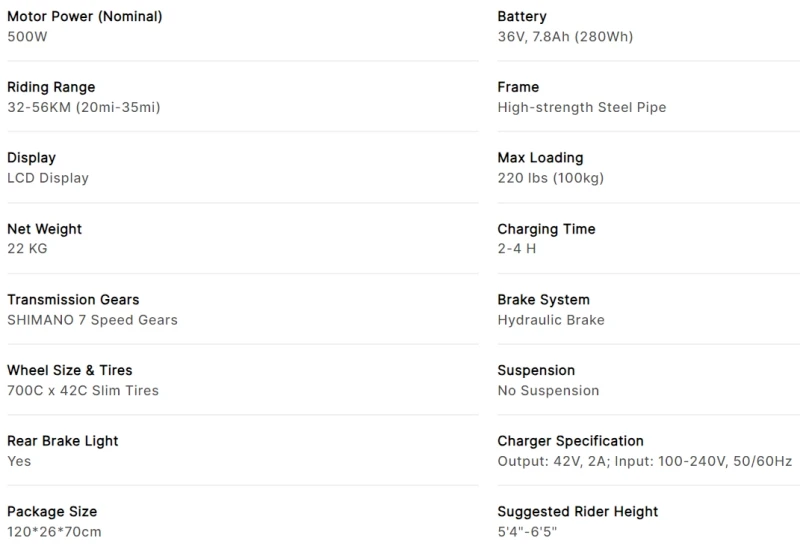Click the Charging Time heading
The width and height of the screenshot is (800, 550).
(x=546, y=229)
